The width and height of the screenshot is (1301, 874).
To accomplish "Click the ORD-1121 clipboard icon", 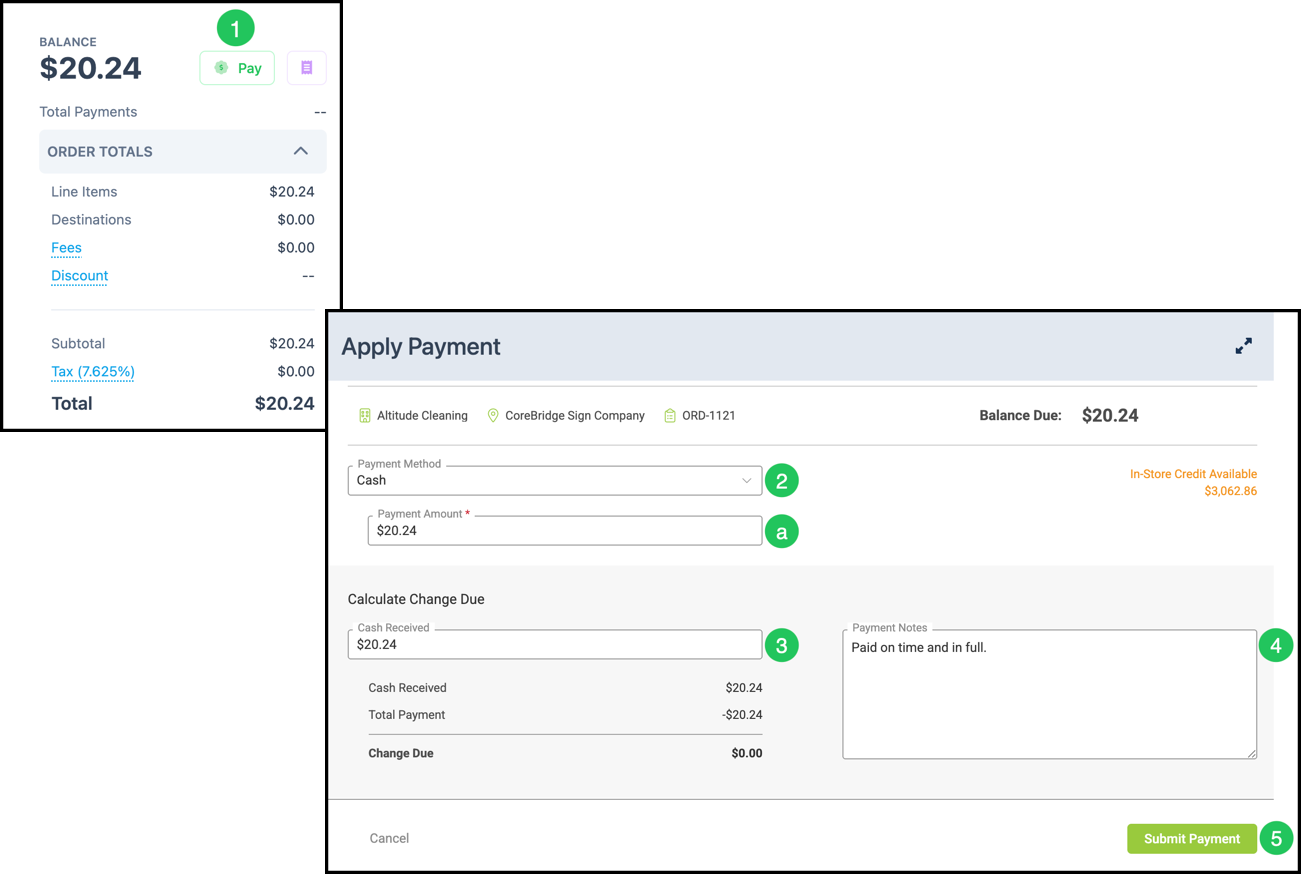I will point(670,415).
